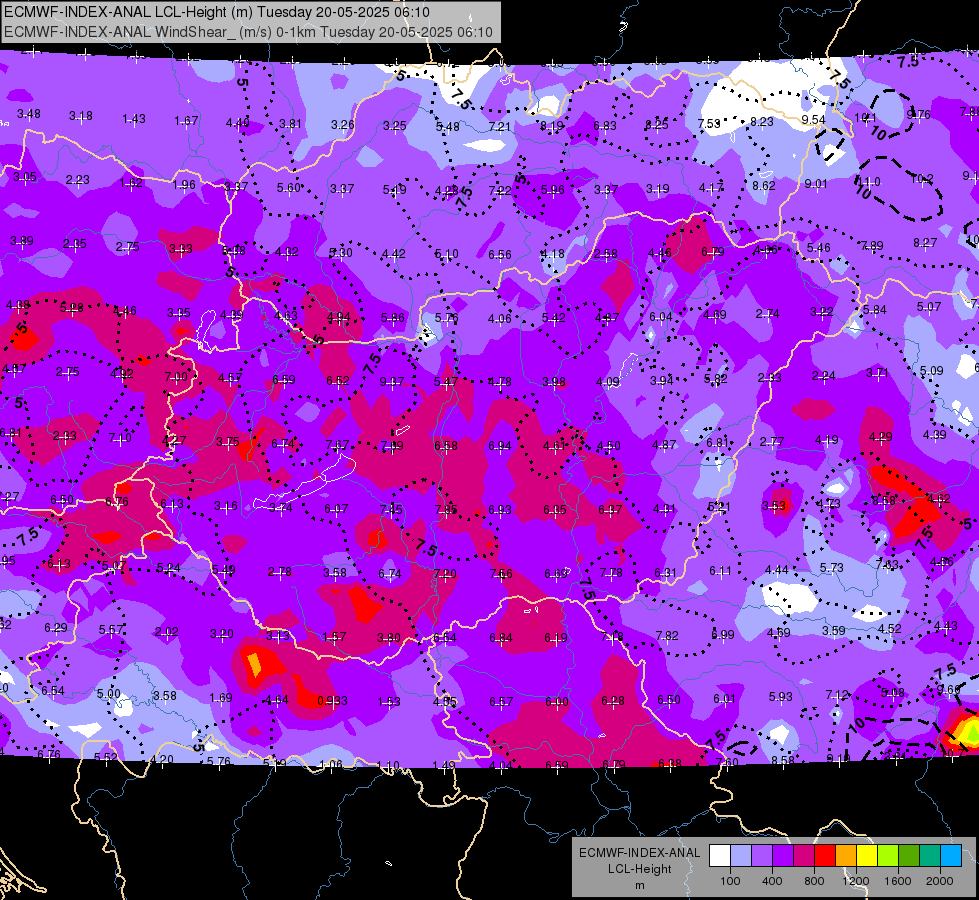The image size is (979, 900).
Task: Click the LCL-Height text in the legend
Action: [x=639, y=869]
